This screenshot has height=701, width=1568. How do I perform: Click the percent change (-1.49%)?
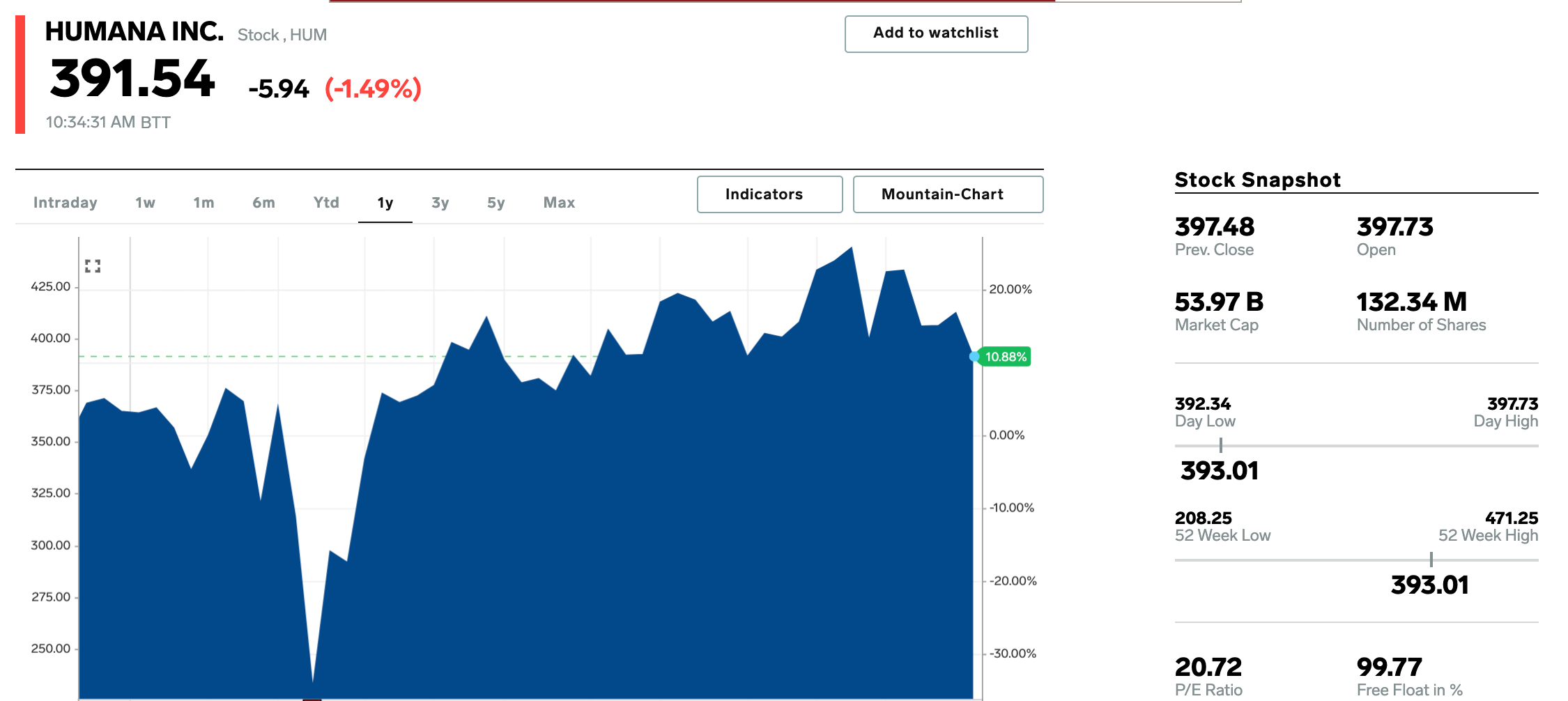373,89
